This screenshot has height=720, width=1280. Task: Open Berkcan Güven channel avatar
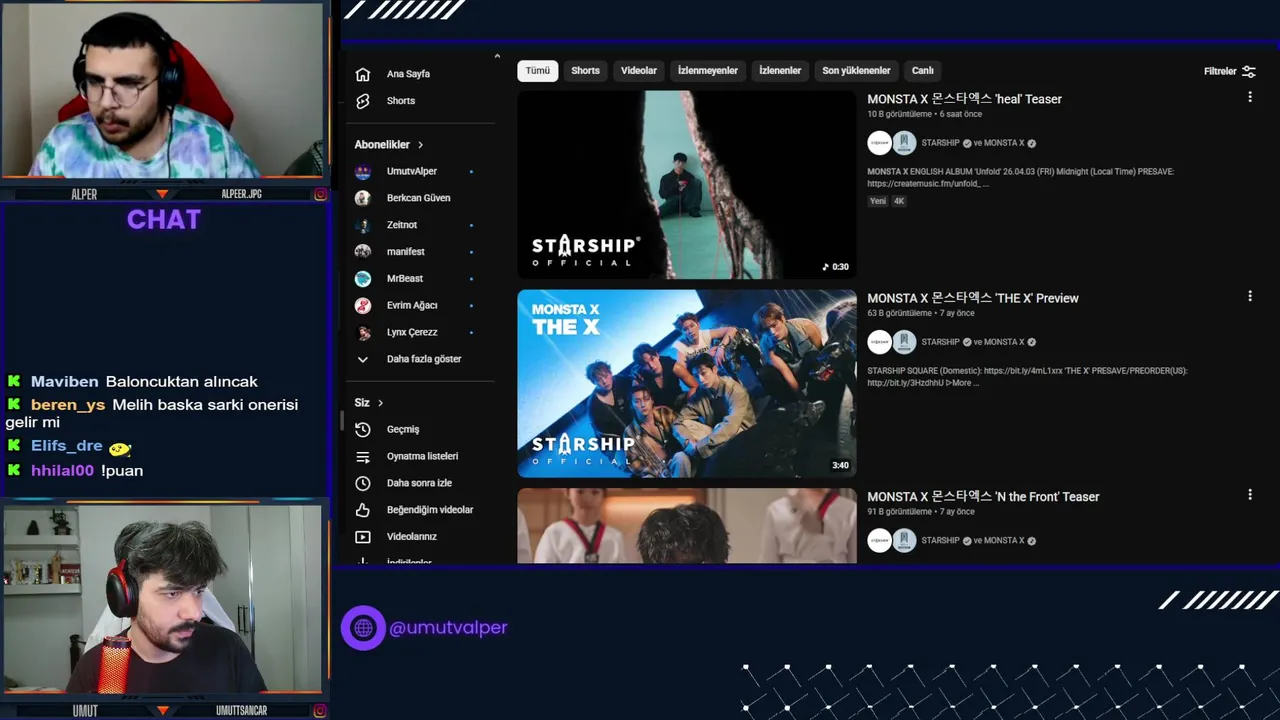point(363,198)
